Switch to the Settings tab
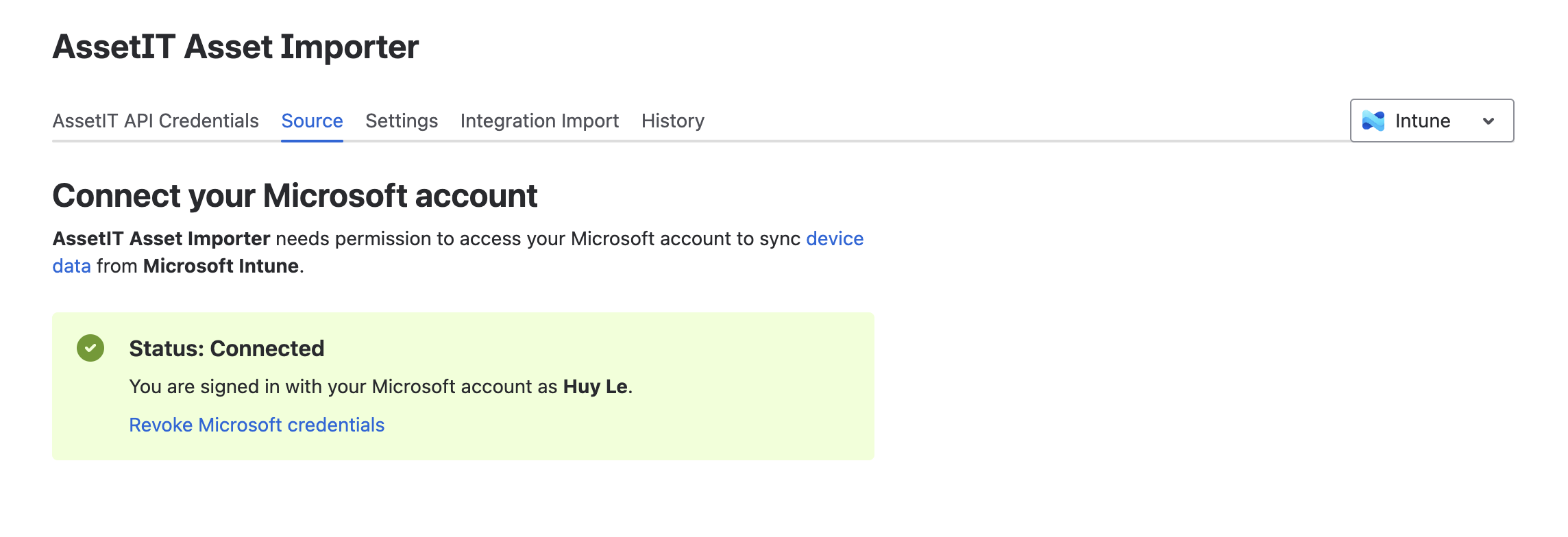 tap(402, 121)
